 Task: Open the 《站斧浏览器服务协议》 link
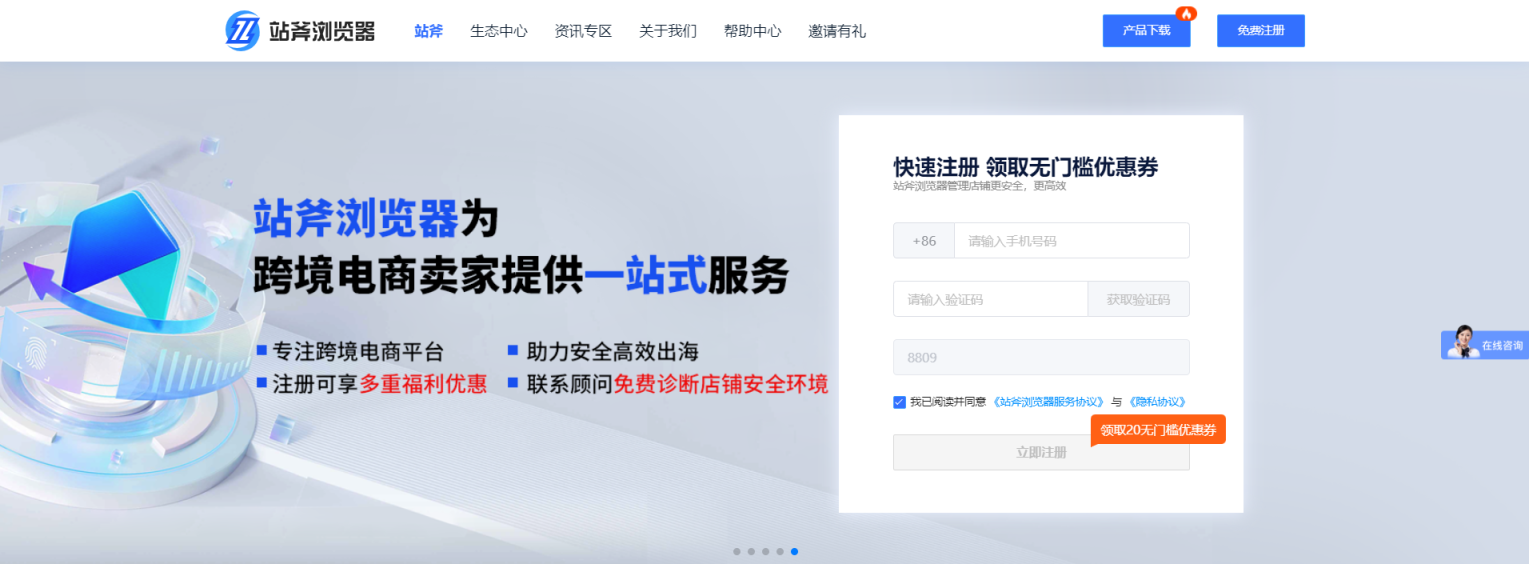[x=1048, y=402]
